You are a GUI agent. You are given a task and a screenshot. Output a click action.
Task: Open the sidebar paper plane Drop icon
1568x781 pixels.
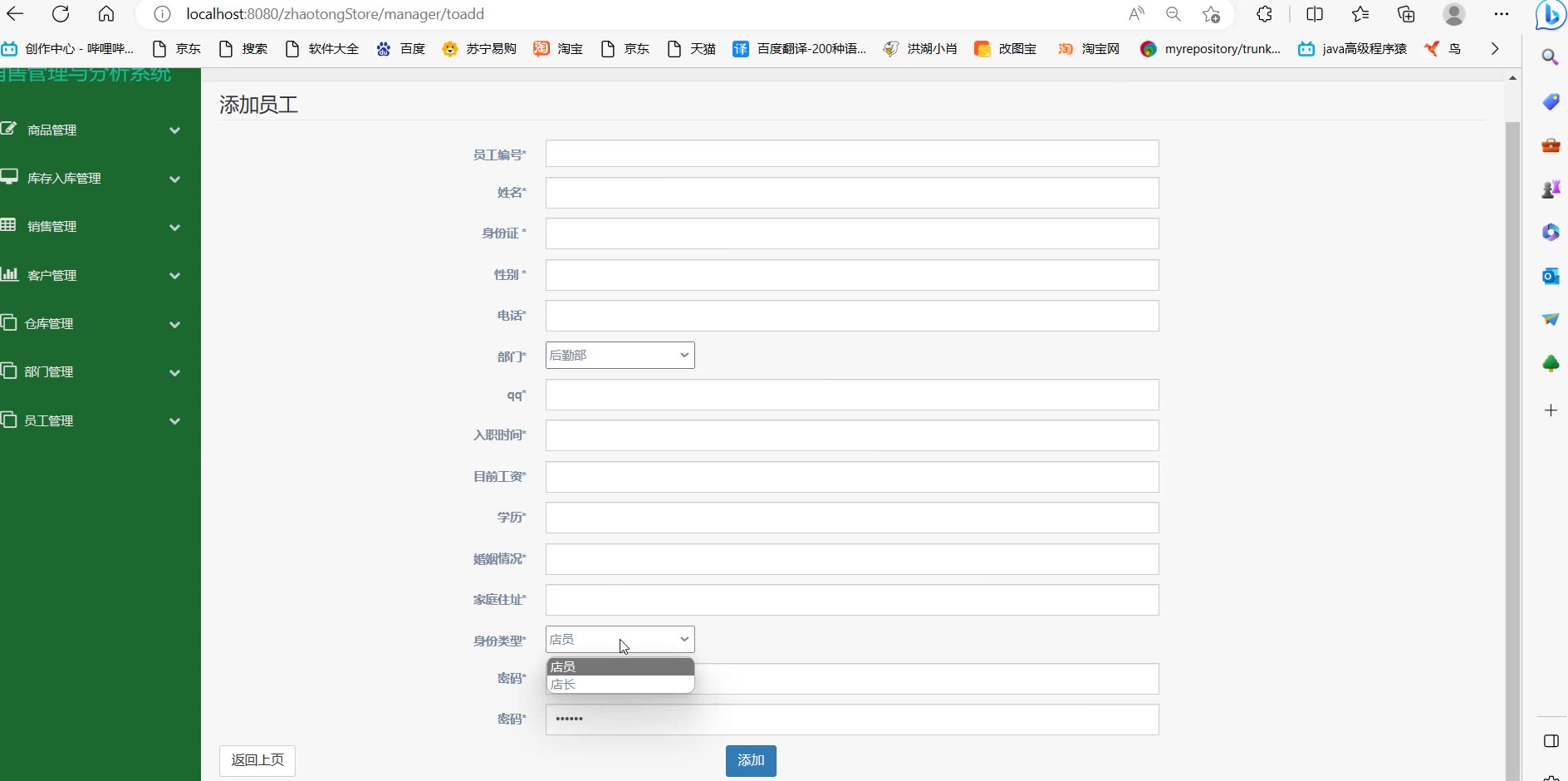pos(1551,319)
